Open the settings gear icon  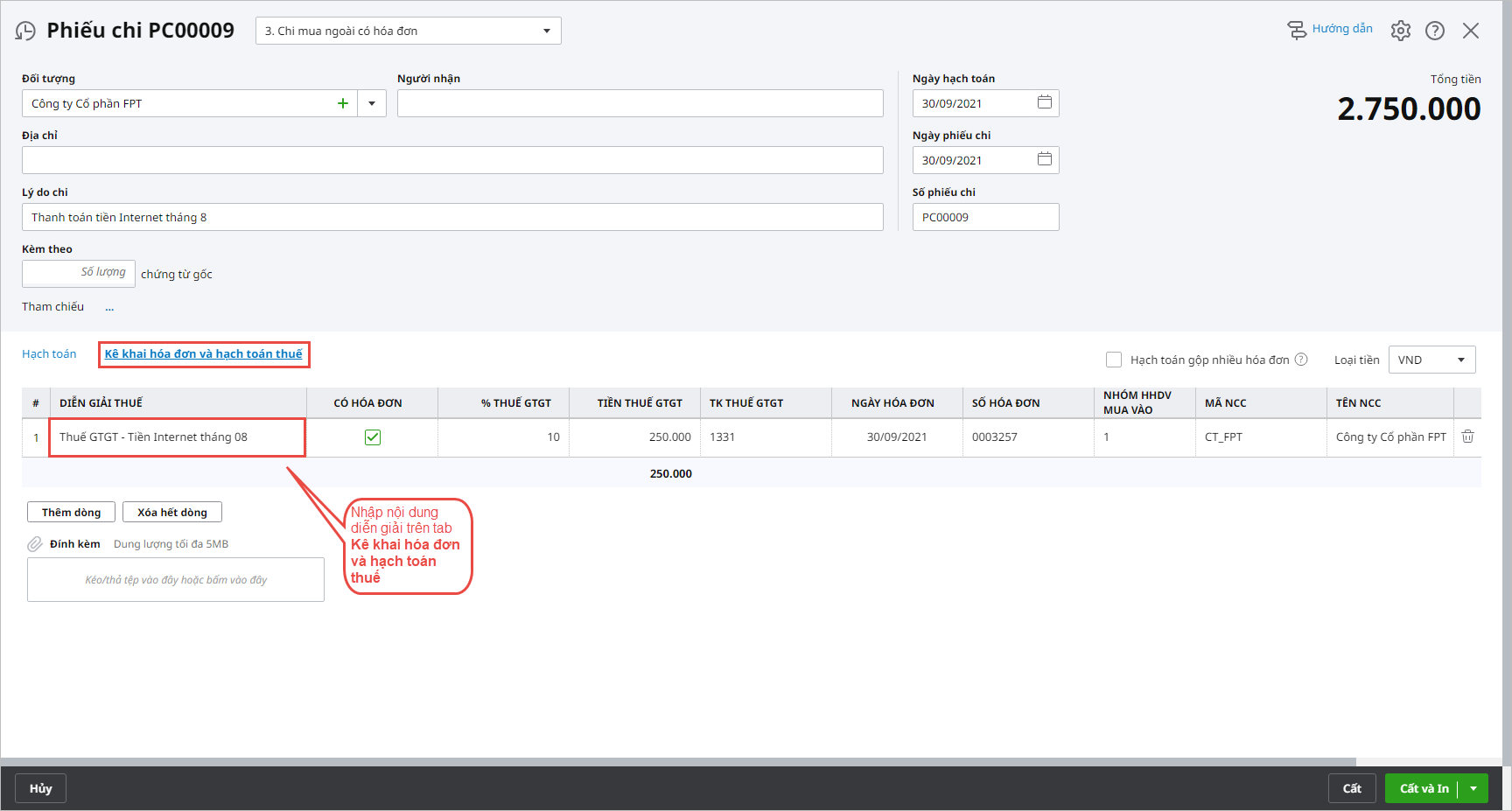(1400, 31)
